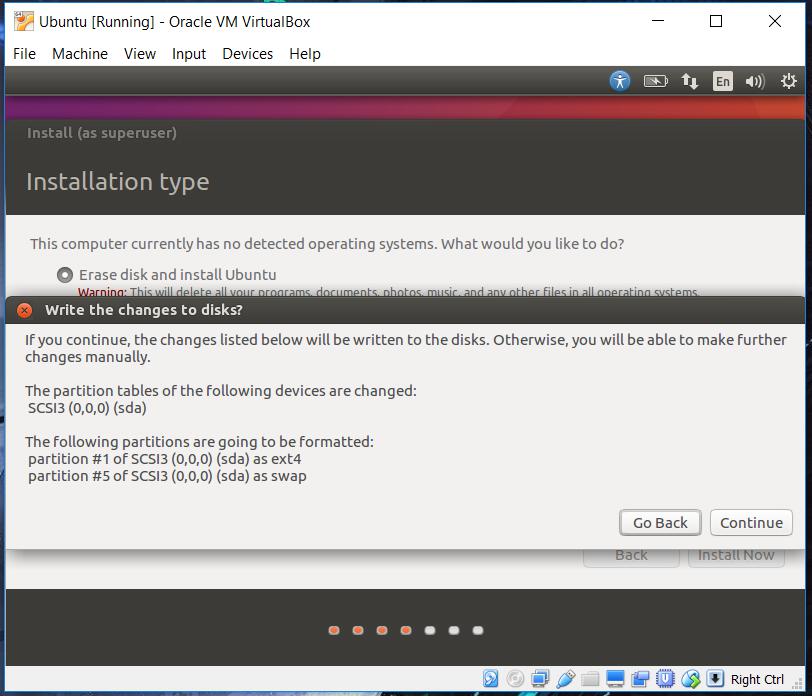Open the File menu
The height and width of the screenshot is (696, 812).
(x=24, y=54)
